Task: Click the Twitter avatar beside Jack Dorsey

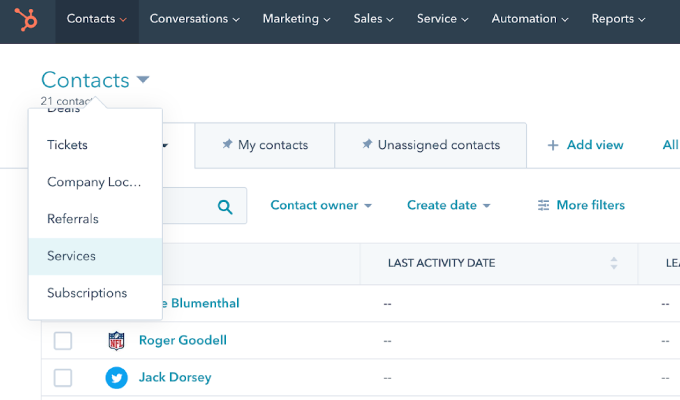Action: (x=117, y=378)
